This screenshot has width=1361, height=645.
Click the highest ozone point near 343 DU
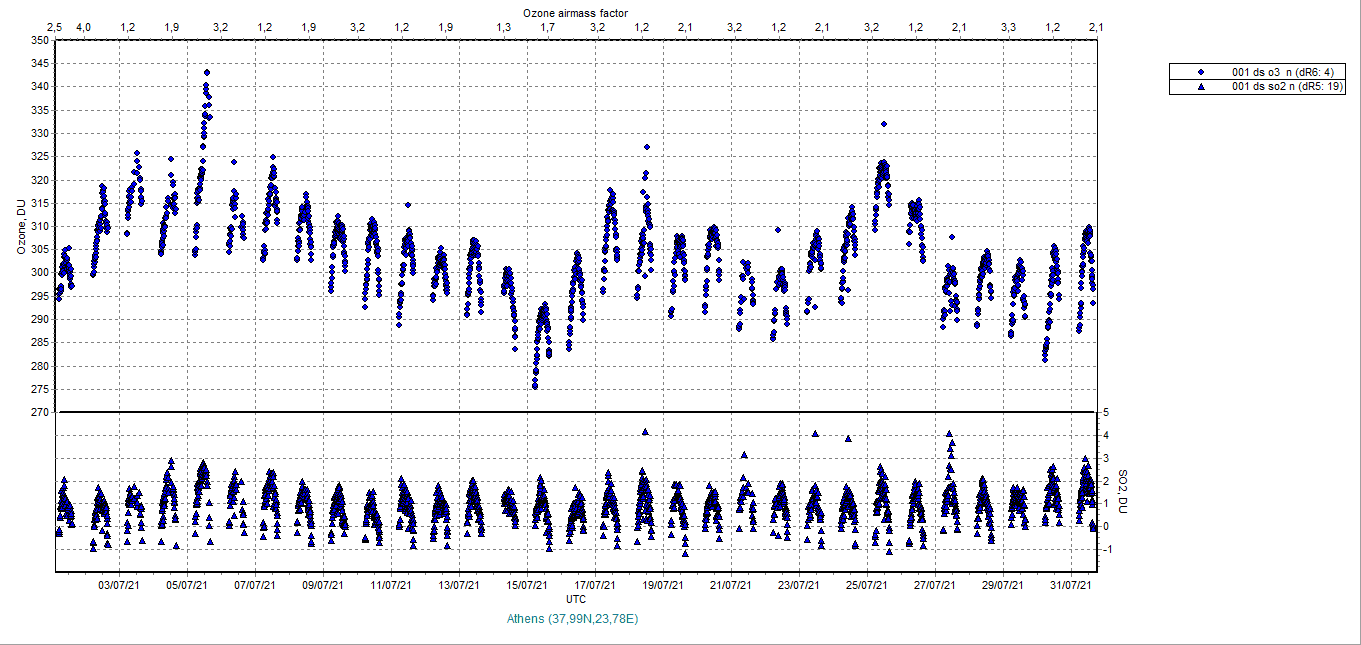pyautogui.click(x=207, y=72)
